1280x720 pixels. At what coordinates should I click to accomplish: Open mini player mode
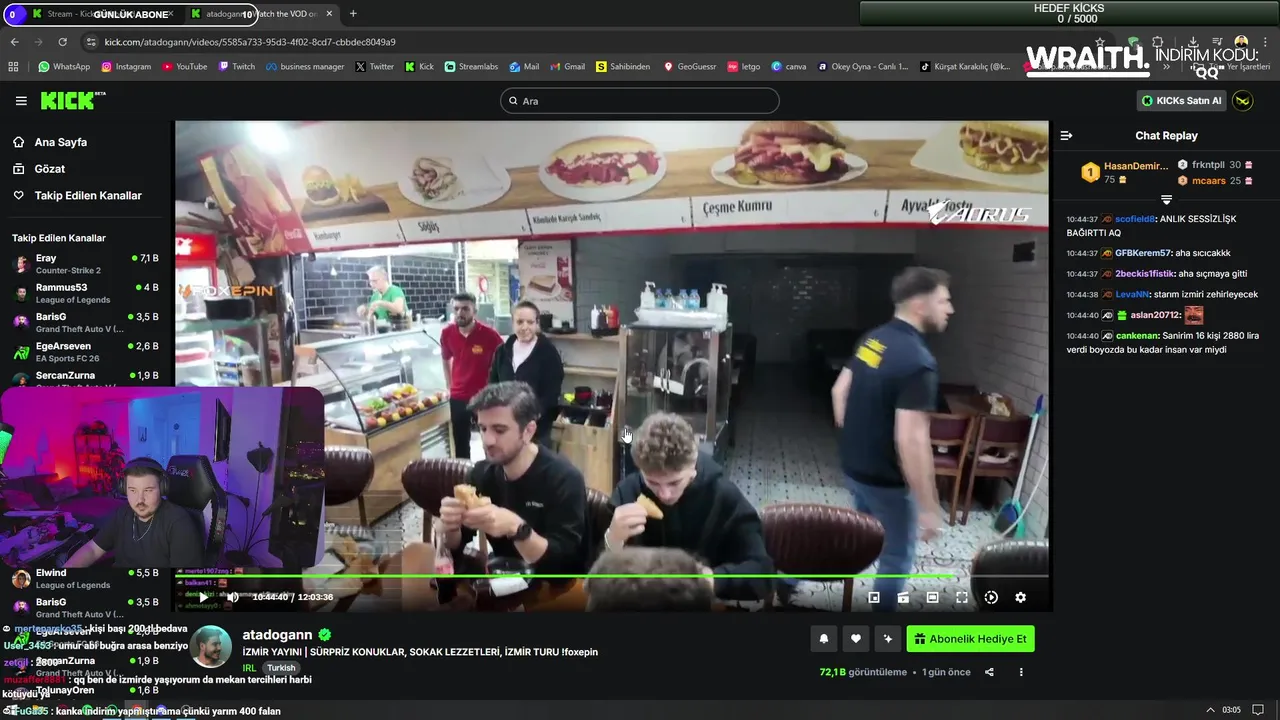click(874, 597)
